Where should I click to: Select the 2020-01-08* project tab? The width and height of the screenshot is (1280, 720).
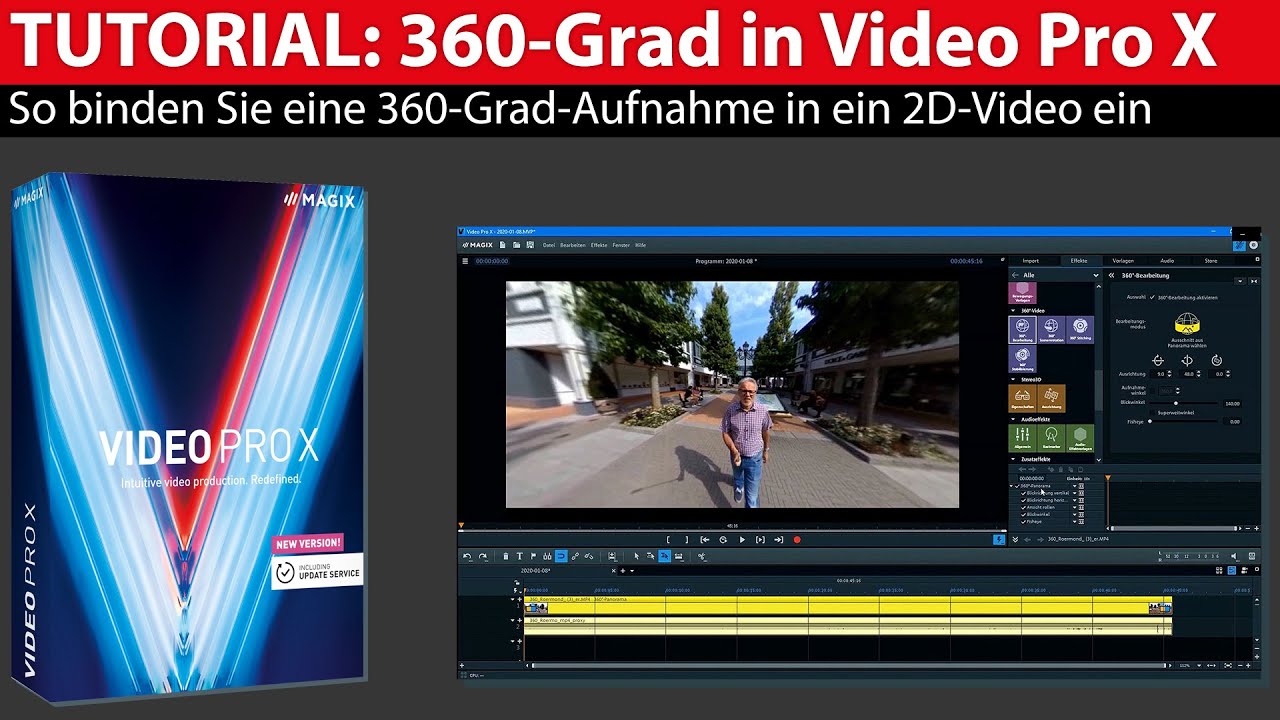click(536, 571)
